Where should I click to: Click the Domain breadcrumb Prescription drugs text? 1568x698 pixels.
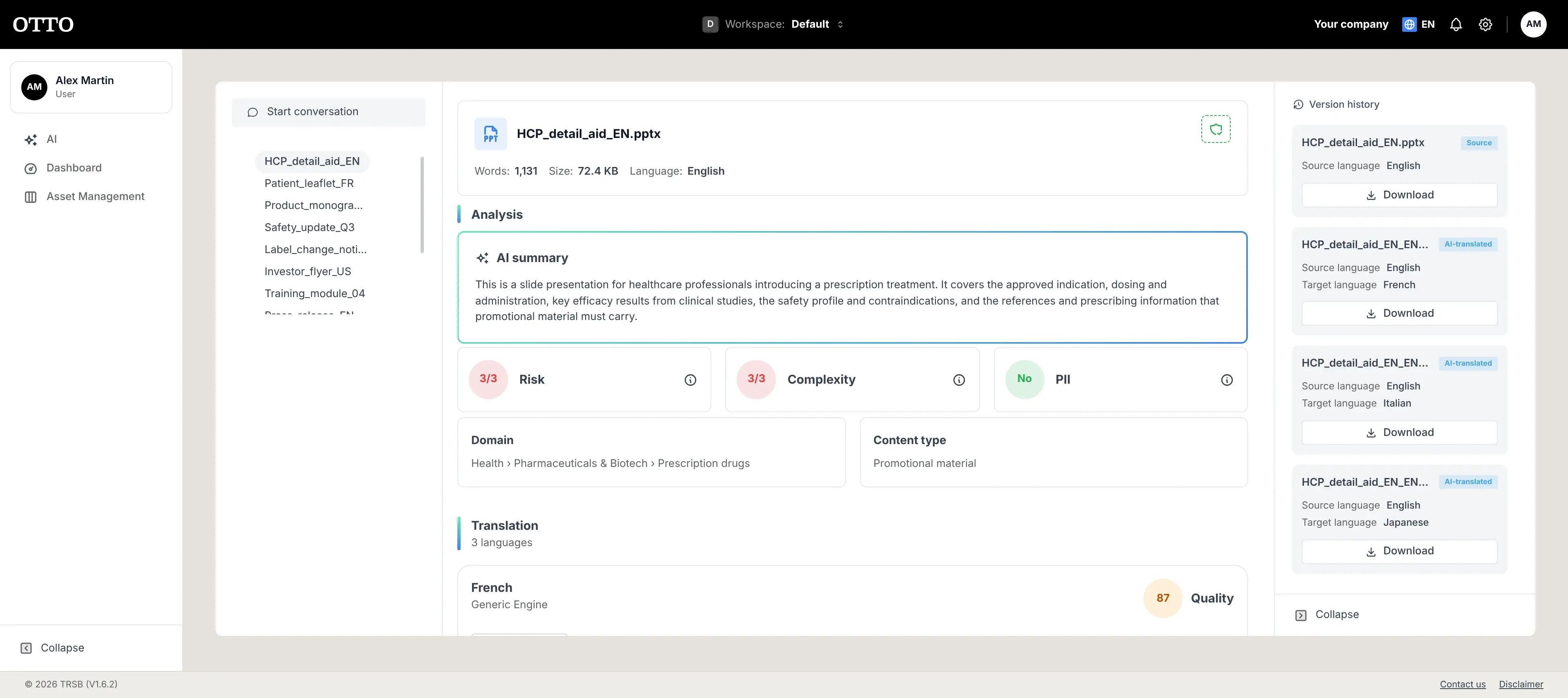click(x=704, y=463)
